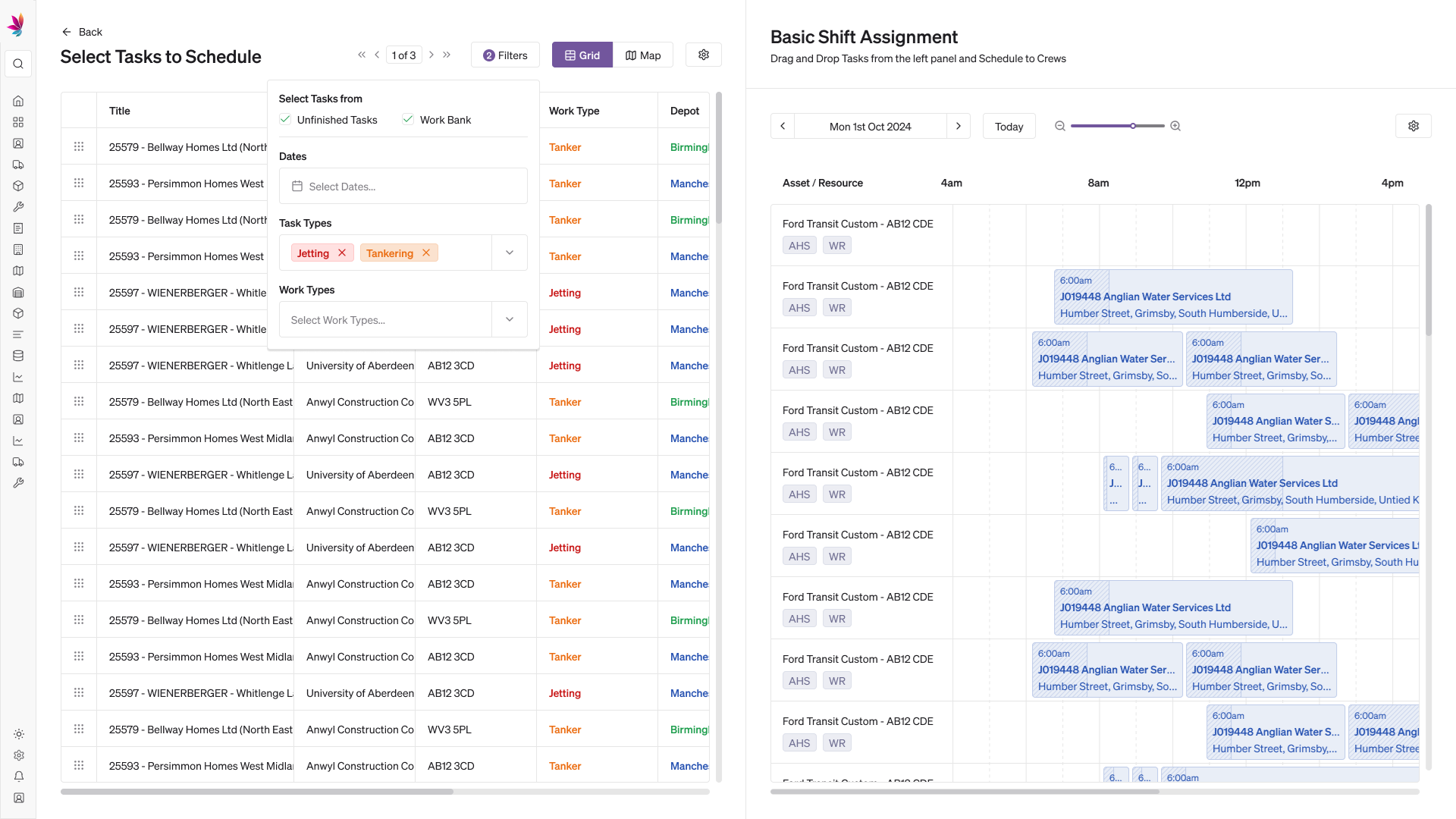Click the search icon in sidebar
Image resolution: width=1456 pixels, height=819 pixels.
point(18,64)
